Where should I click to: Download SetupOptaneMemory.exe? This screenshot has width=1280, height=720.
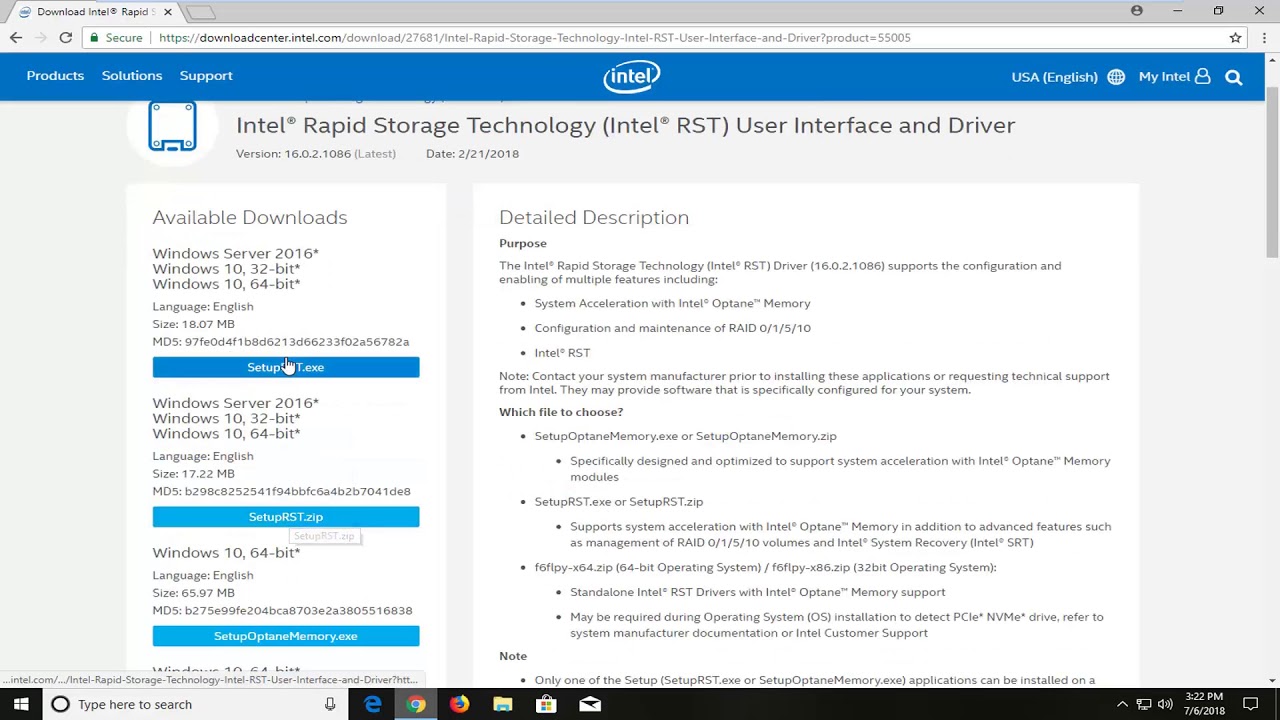(x=286, y=636)
